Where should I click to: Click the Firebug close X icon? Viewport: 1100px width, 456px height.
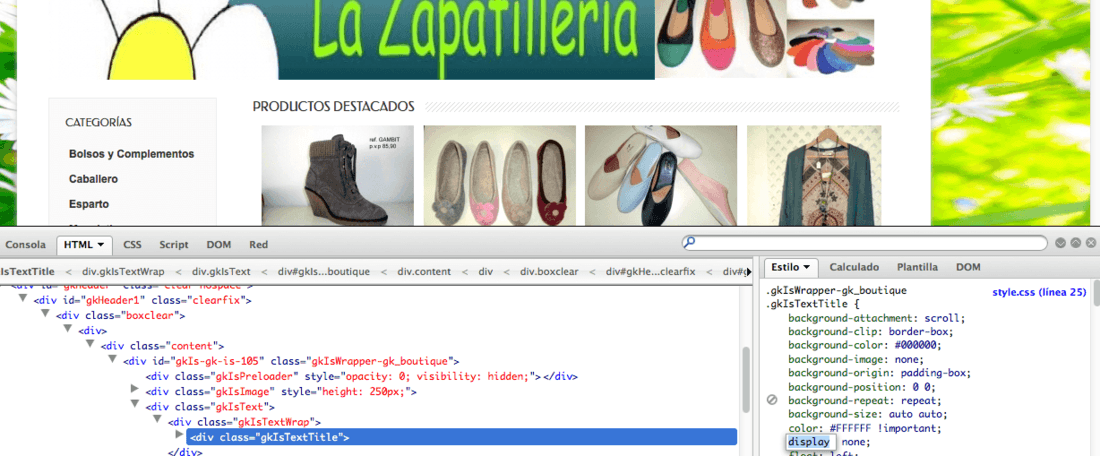point(1092,243)
